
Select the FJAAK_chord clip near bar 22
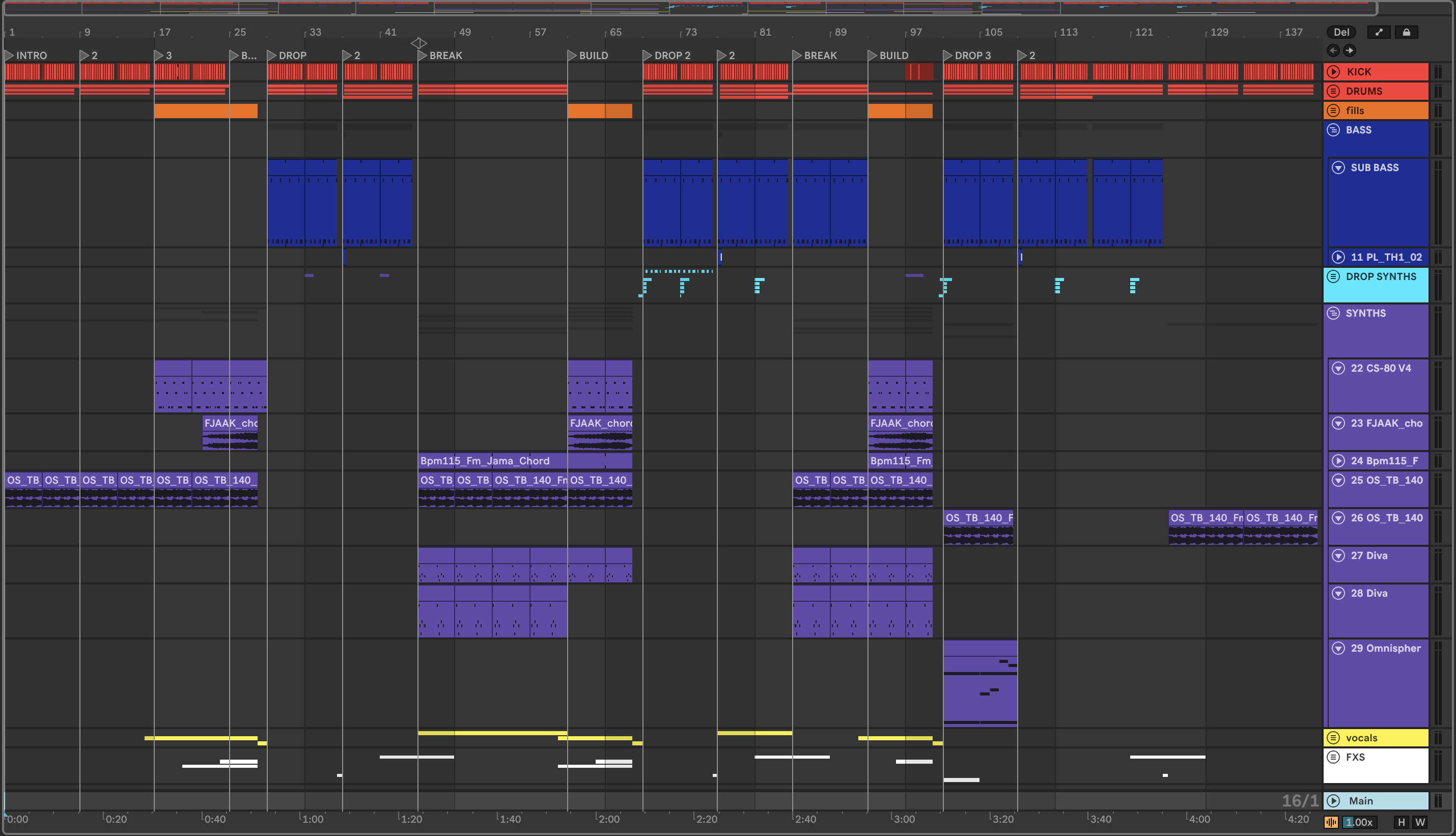click(x=230, y=433)
